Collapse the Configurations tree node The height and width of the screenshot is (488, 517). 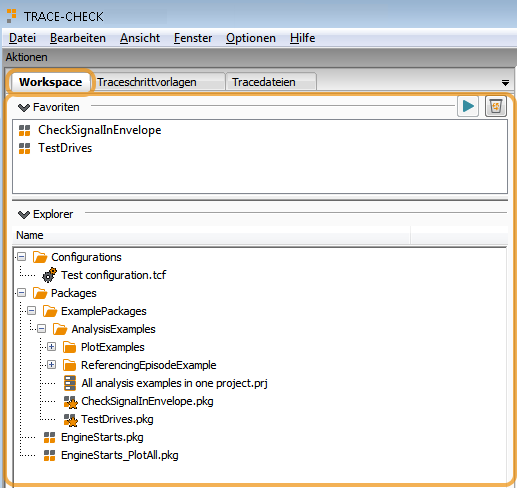[x=22, y=257]
